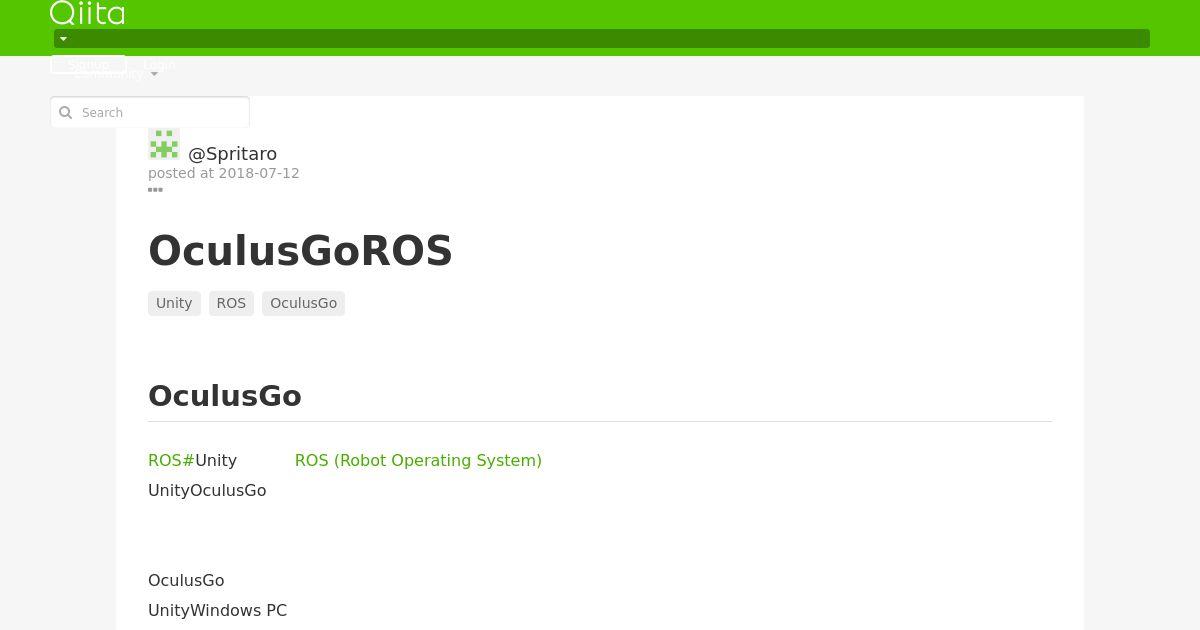Screen dimensions: 1200x630
Task: Follow the ROS# hyperlink
Action: coord(171,460)
